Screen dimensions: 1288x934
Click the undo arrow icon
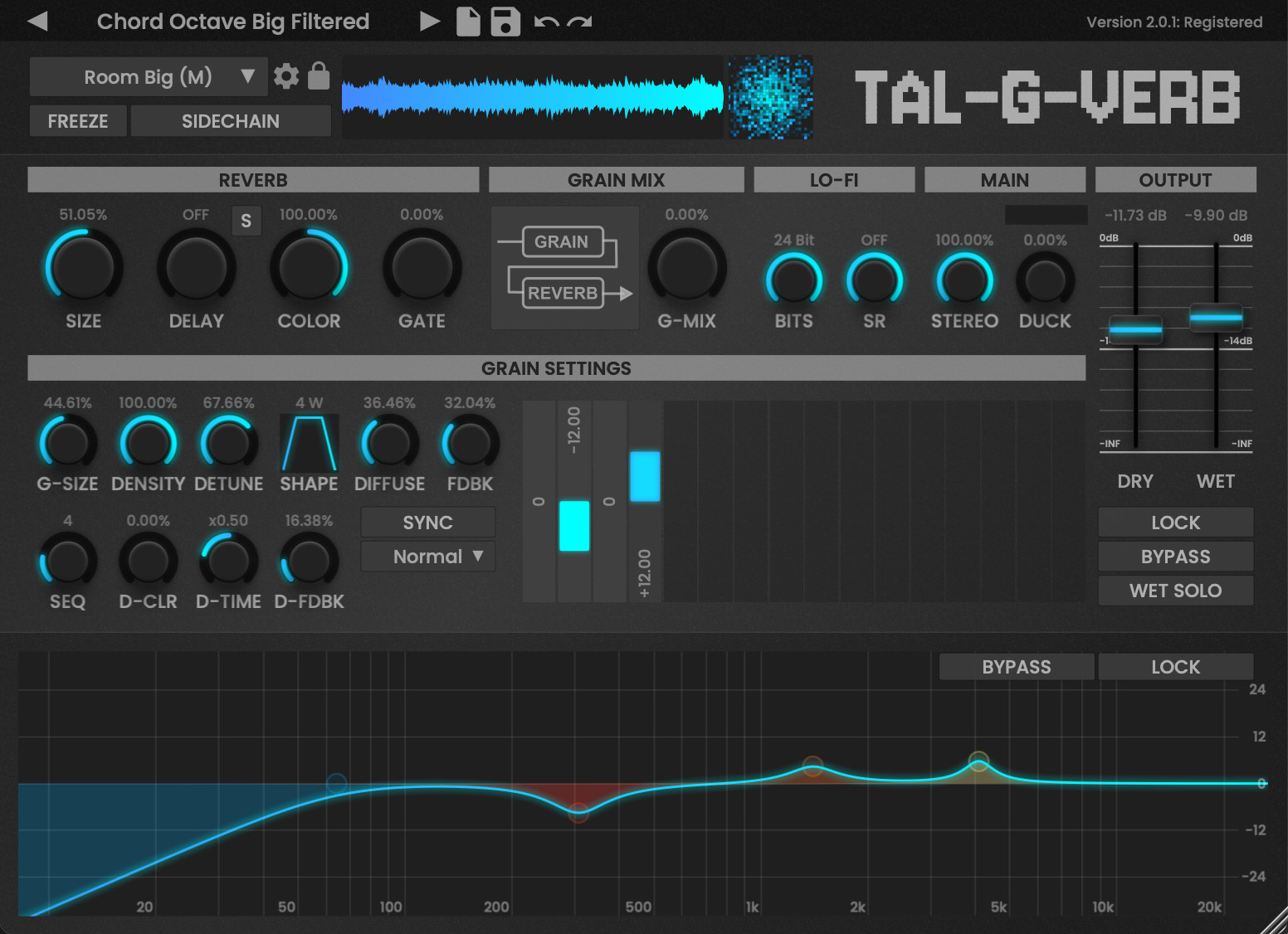(x=546, y=22)
